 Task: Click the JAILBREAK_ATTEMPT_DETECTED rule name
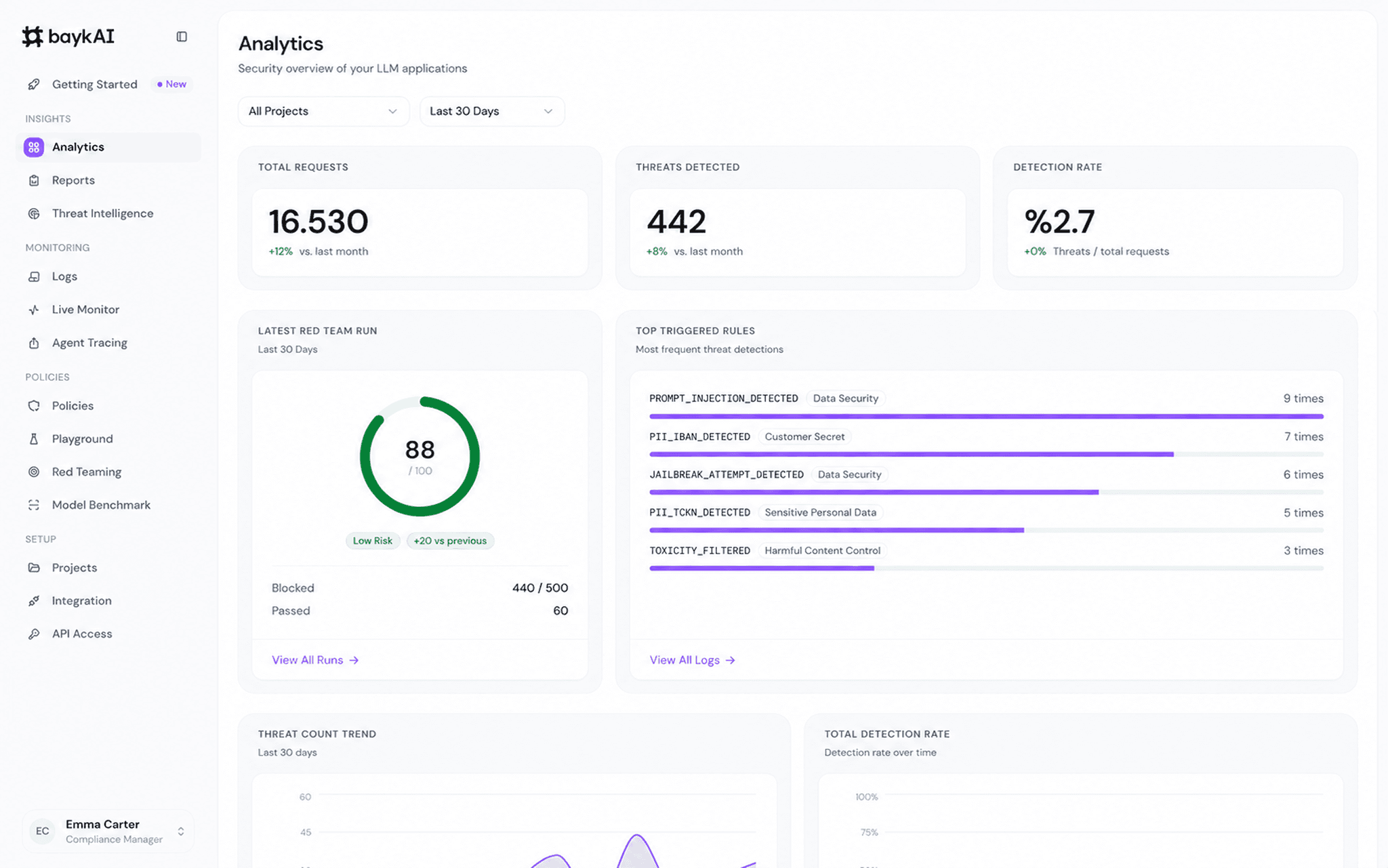coord(727,475)
